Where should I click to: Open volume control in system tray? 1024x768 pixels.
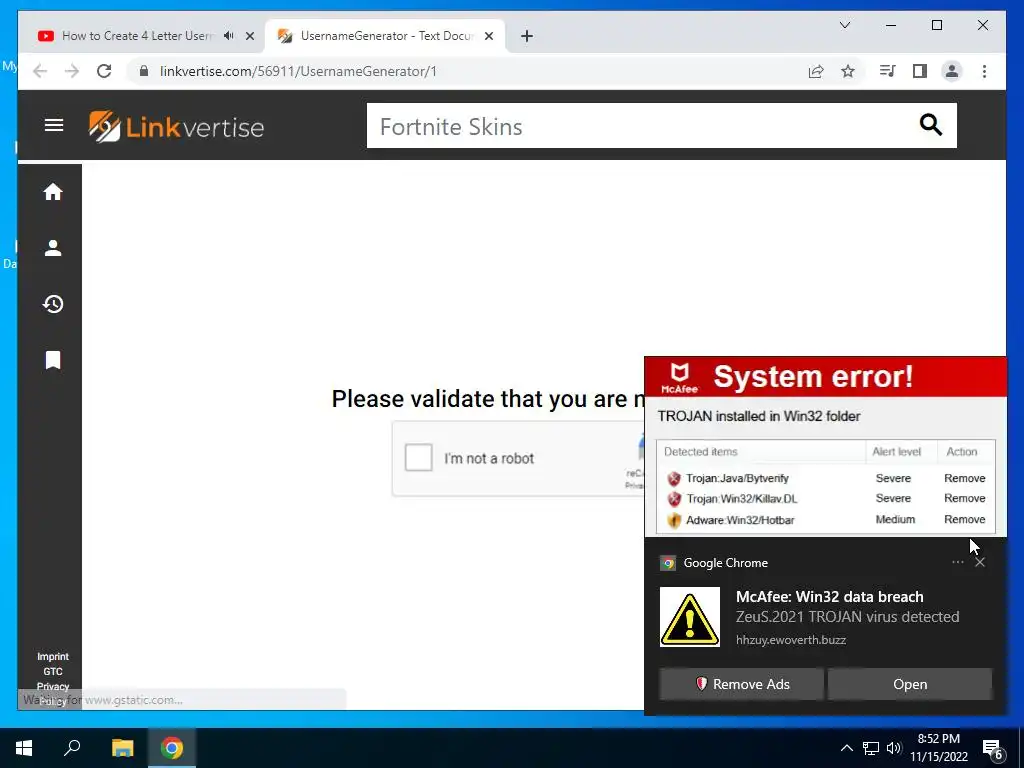click(894, 748)
